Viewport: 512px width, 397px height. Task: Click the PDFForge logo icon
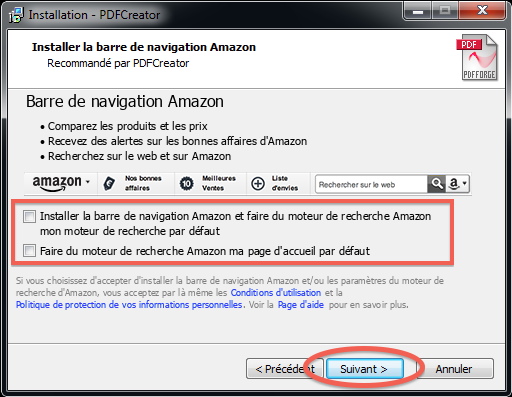pos(477,57)
